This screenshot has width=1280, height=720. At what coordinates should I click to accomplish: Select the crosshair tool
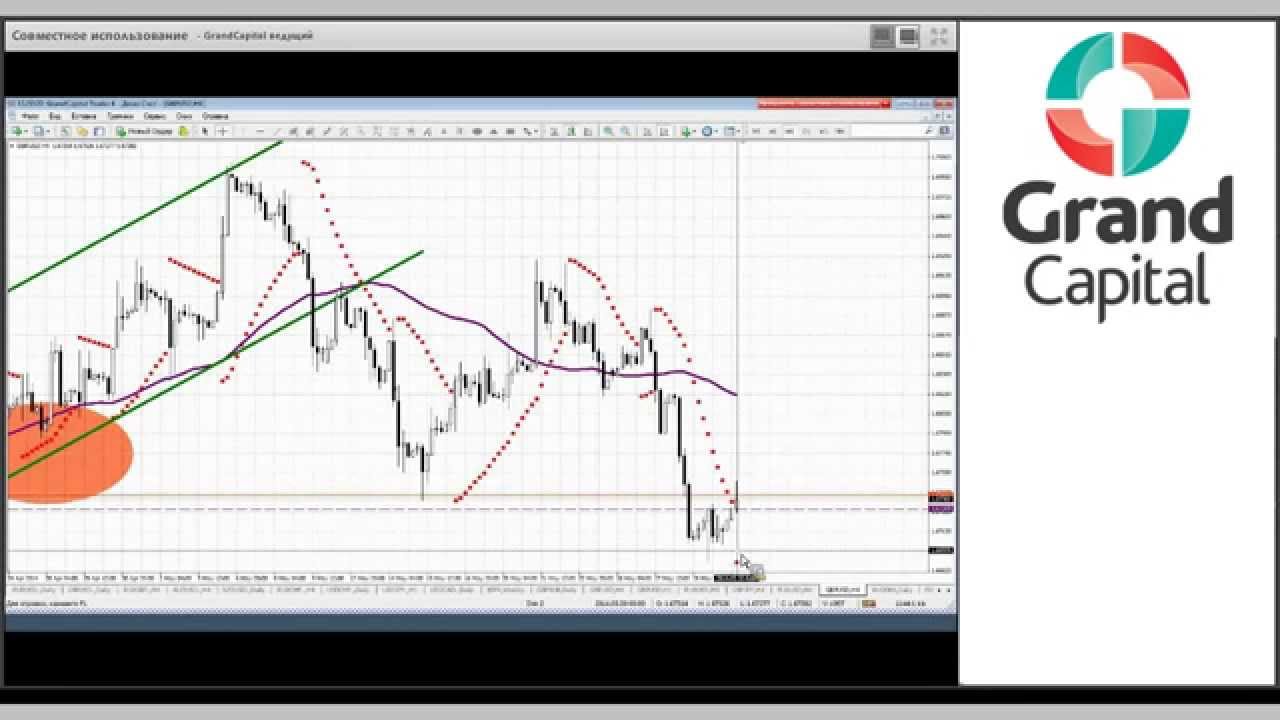pyautogui.click(x=222, y=131)
